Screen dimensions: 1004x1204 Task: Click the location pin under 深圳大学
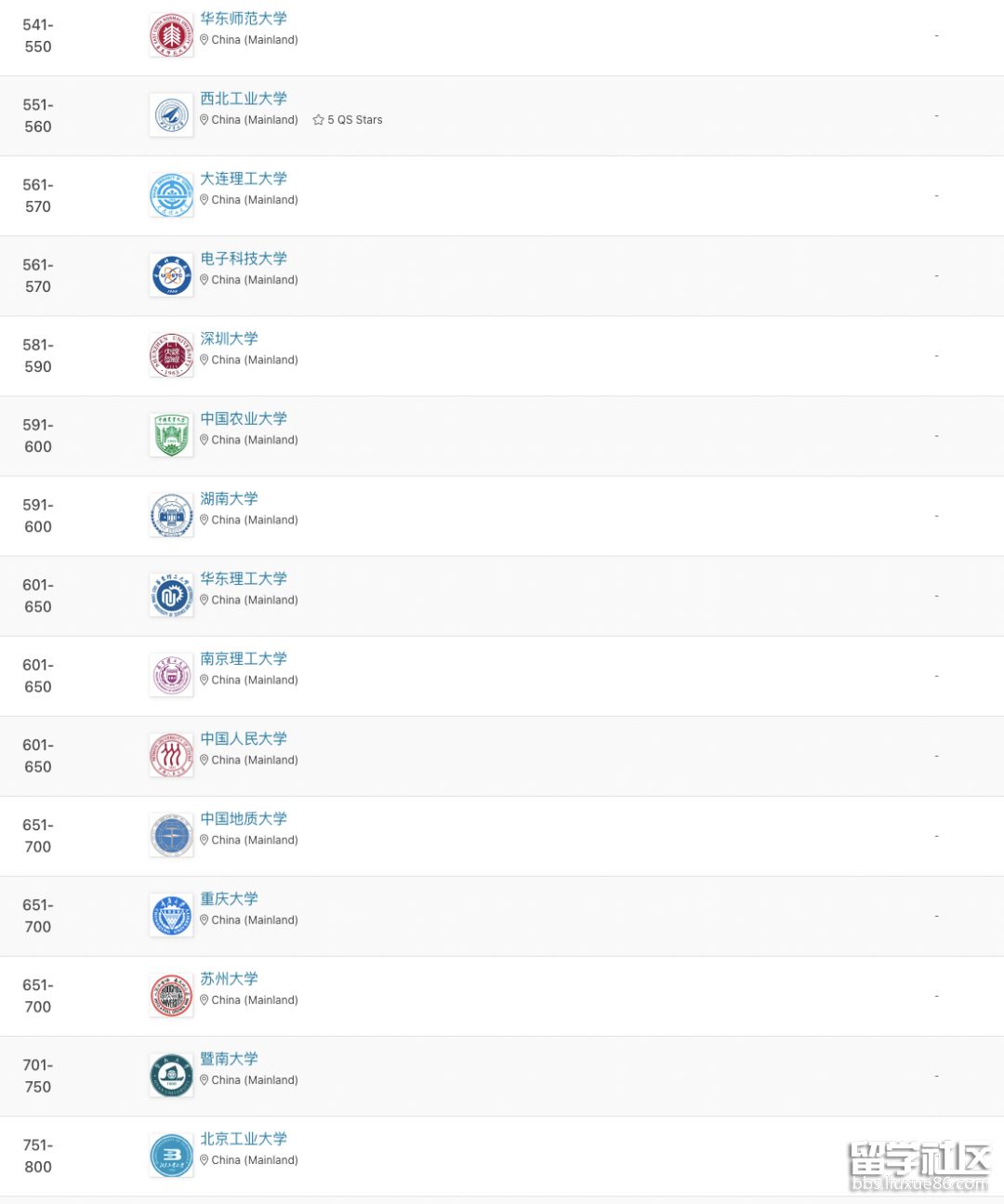205,360
